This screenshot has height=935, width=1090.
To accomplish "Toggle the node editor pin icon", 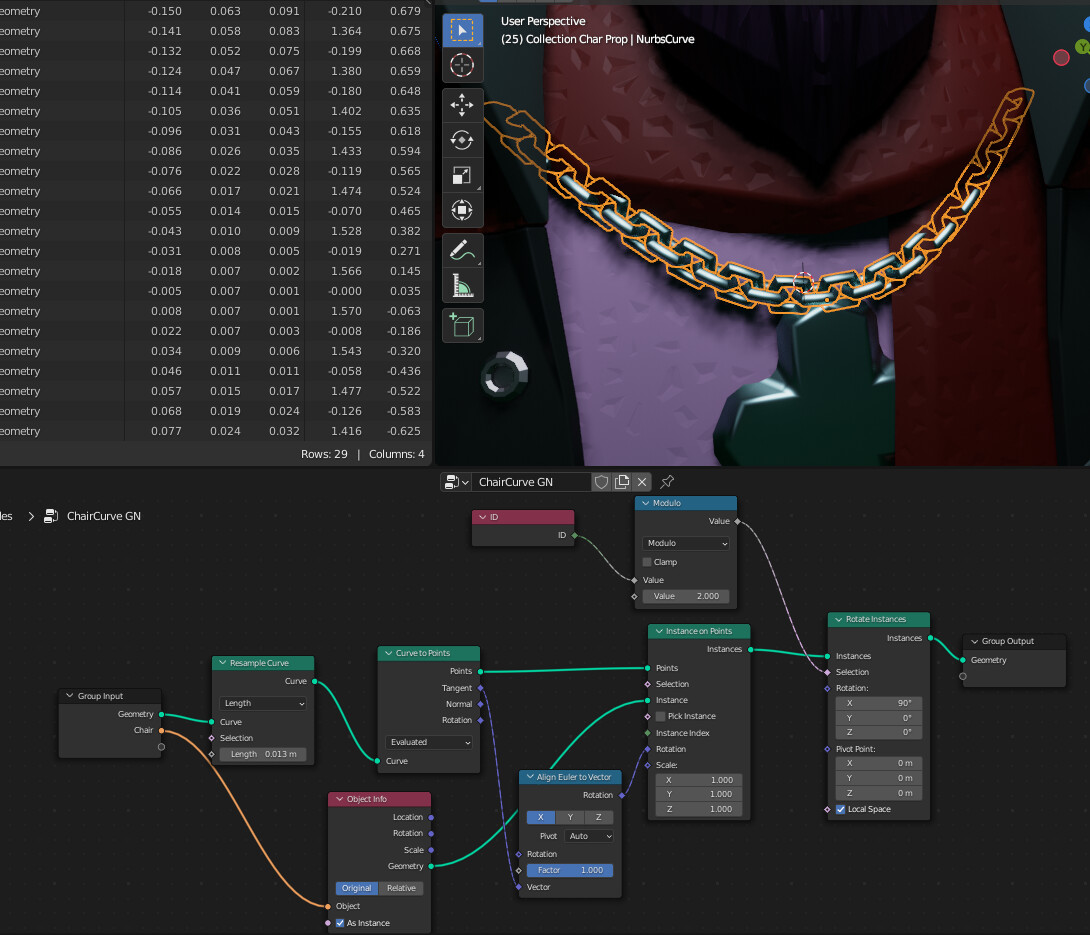I will pos(667,482).
